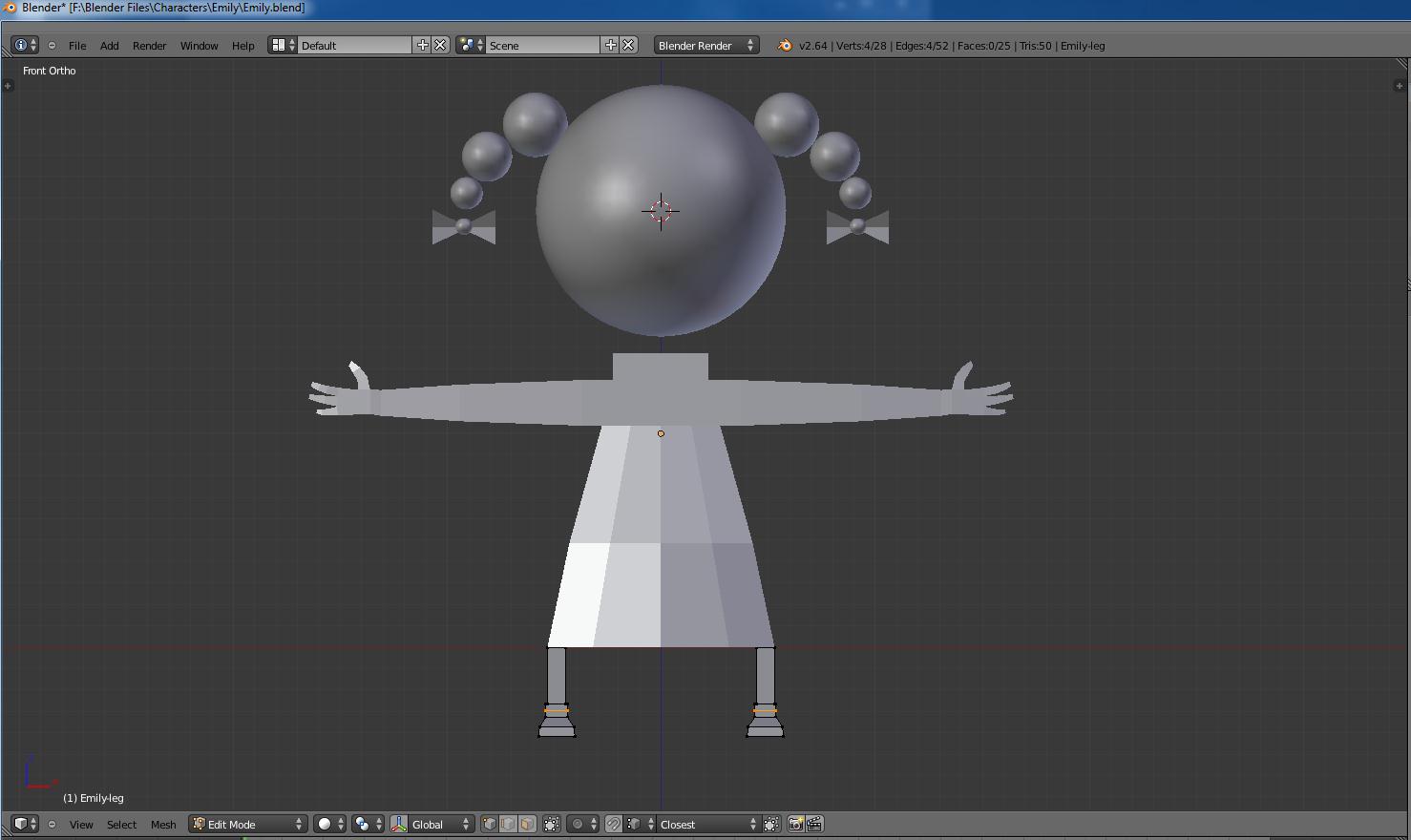The image size is (1411, 840).
Task: Open the File menu
Action: tap(77, 45)
